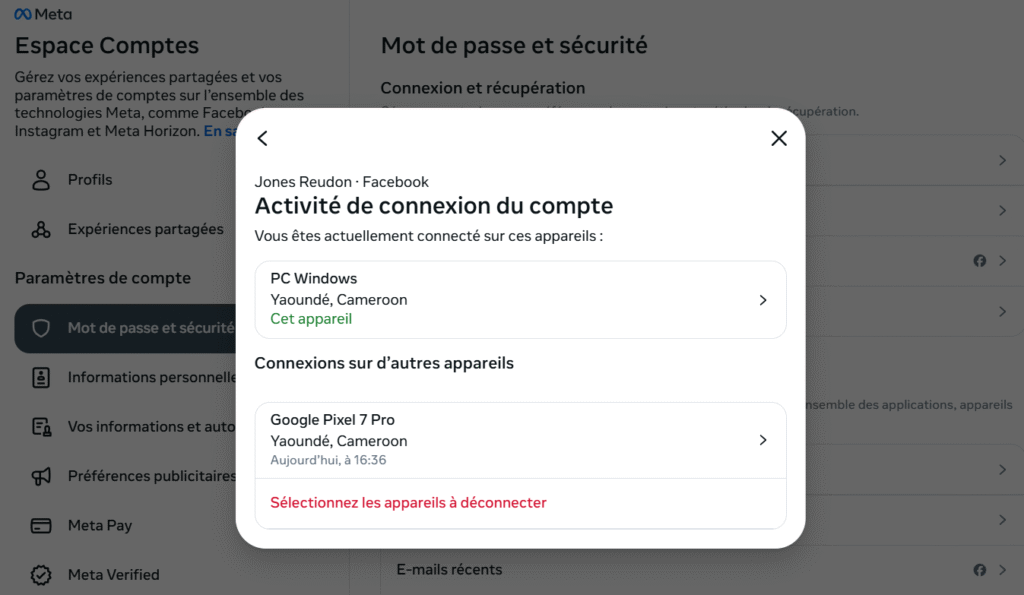Click the Expériences partagées icon
This screenshot has width=1024, height=595.
coord(41,230)
